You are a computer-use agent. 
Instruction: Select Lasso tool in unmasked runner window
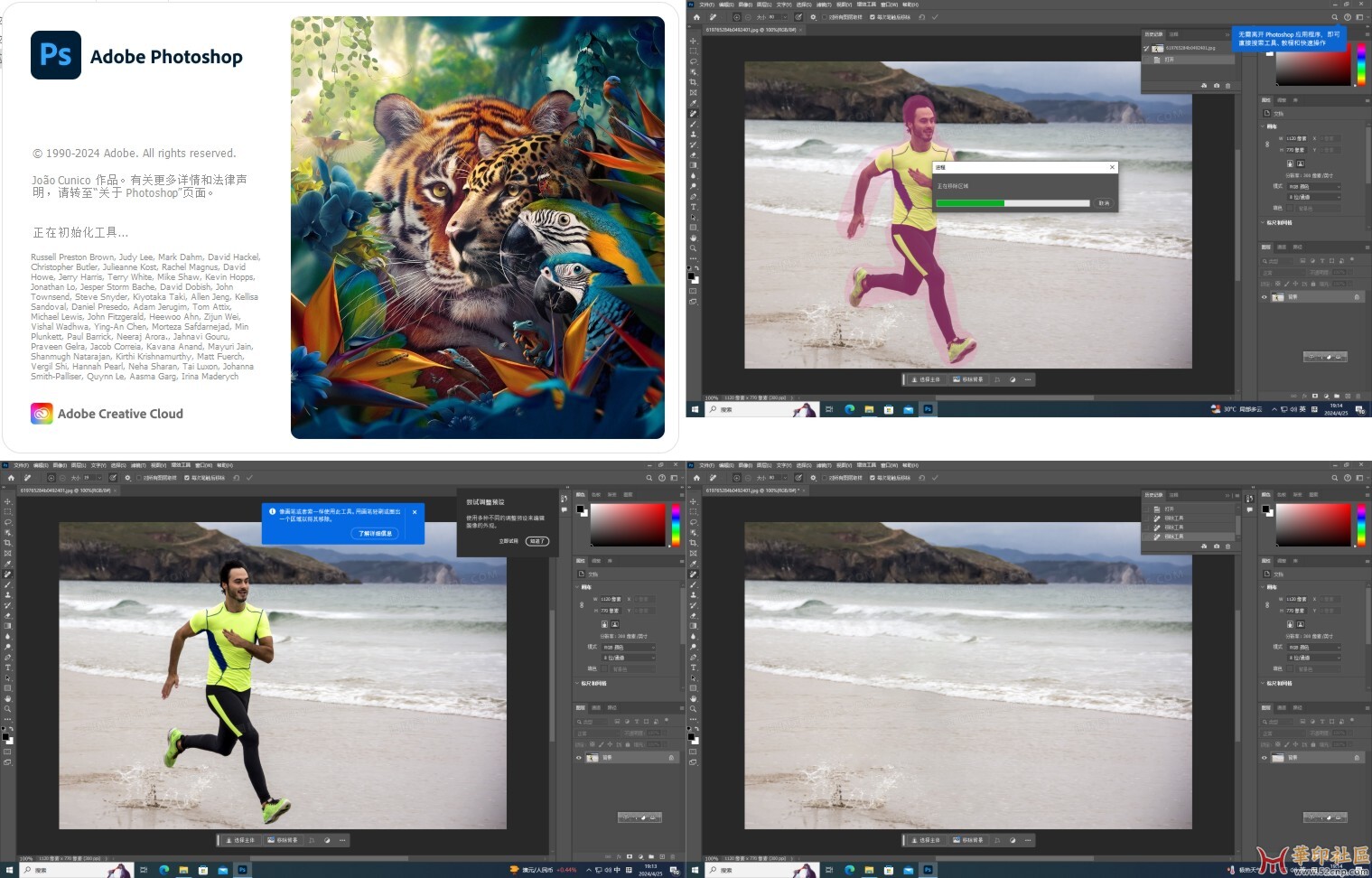[x=7, y=522]
